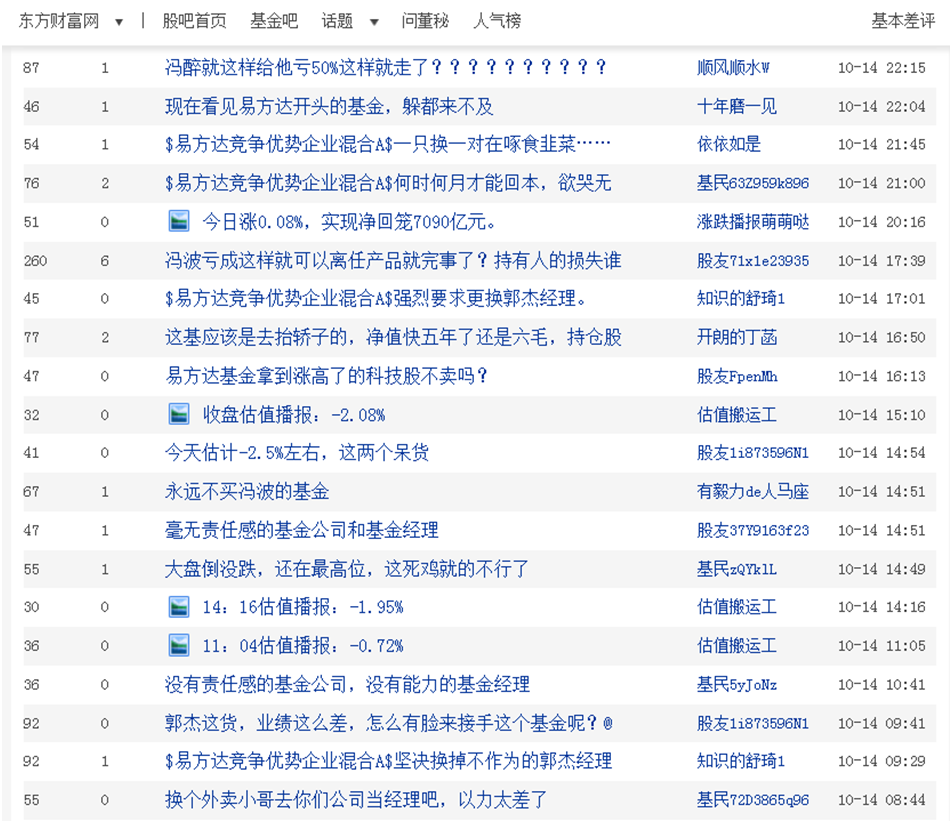This screenshot has height=823, width=952.
Task: View author 估值搬运工 on 15:10 post
Action: click(737, 415)
